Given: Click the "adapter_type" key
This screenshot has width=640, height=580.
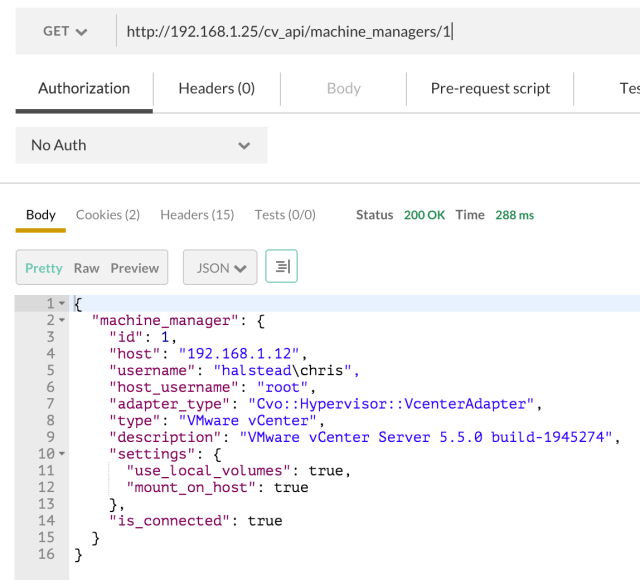Looking at the screenshot, I should 169,404.
